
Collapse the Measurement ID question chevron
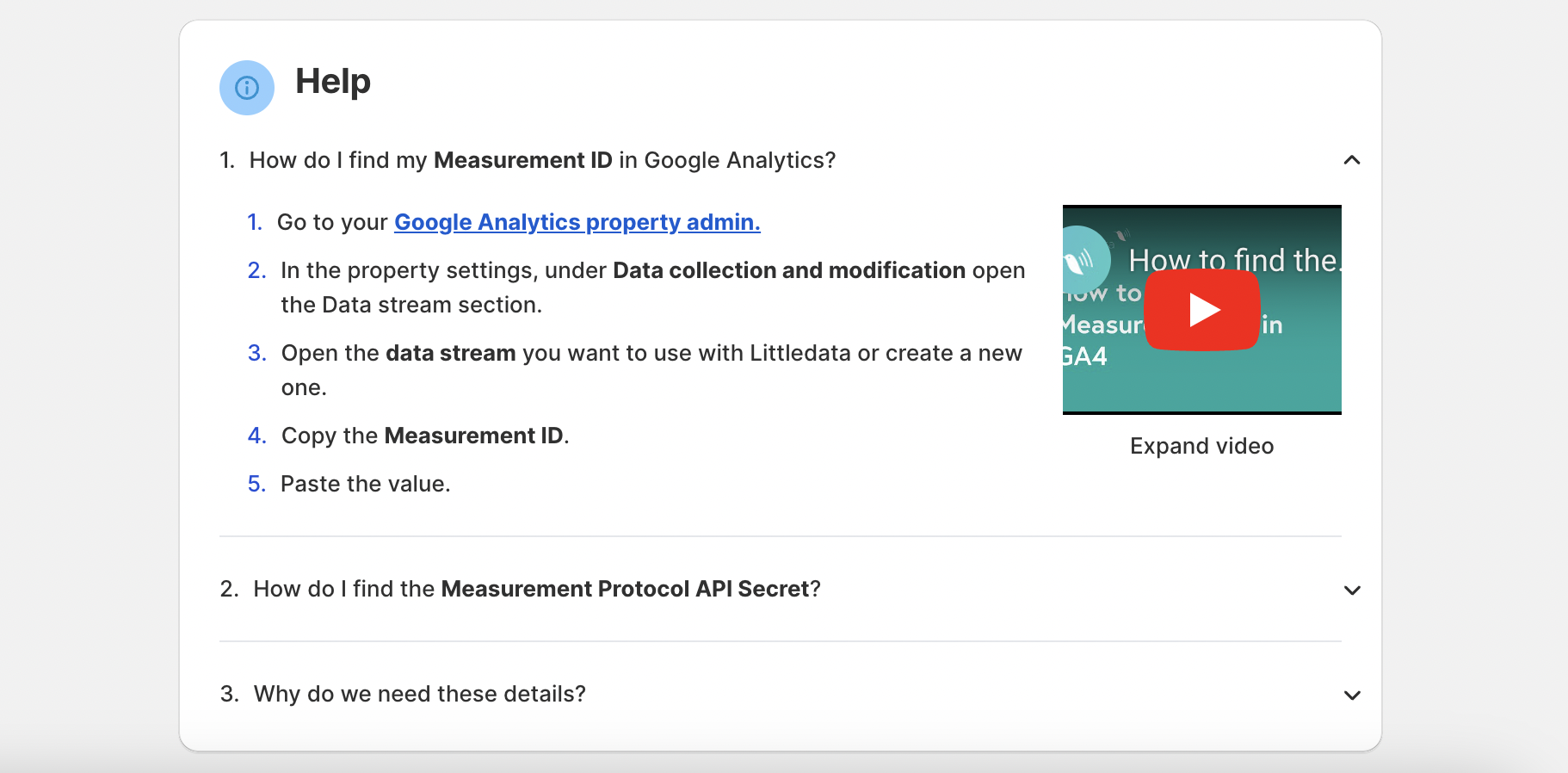[x=1352, y=160]
